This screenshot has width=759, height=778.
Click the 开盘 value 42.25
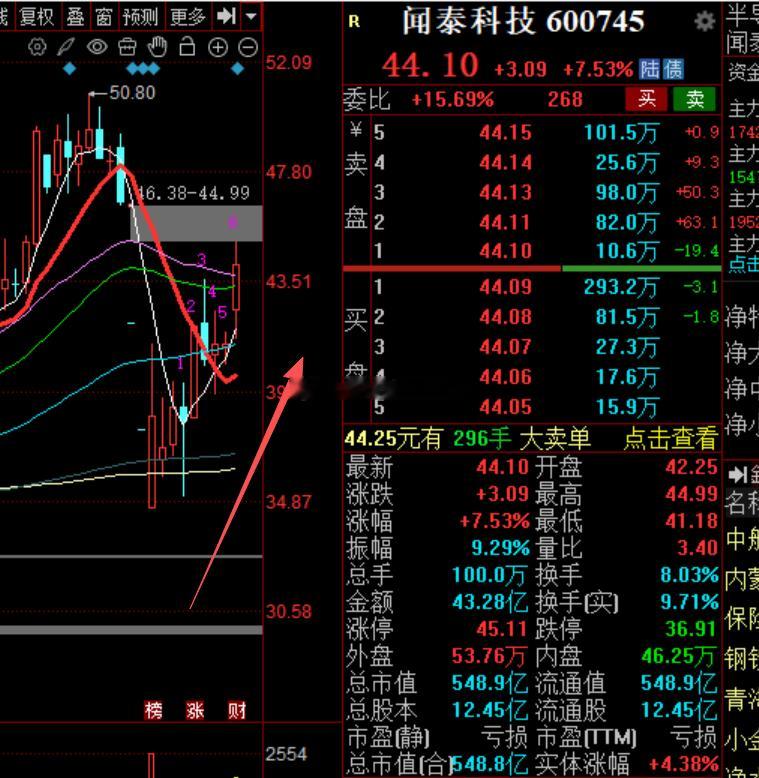point(692,467)
